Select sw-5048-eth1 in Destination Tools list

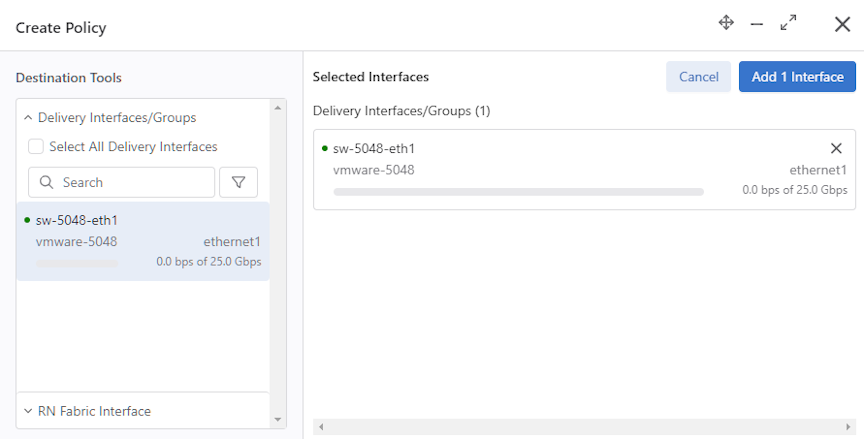point(143,241)
